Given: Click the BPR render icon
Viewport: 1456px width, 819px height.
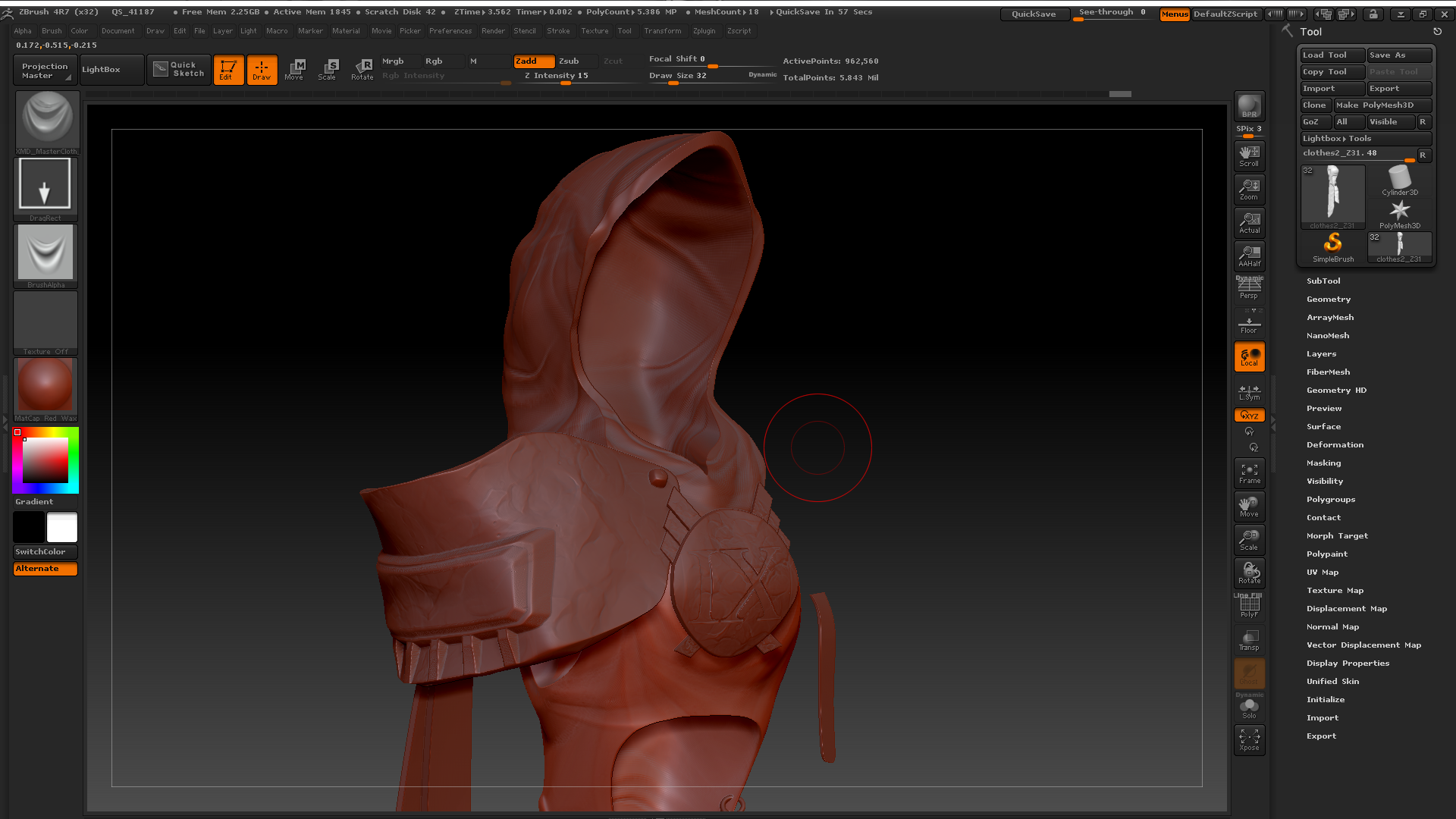Looking at the screenshot, I should point(1249,106).
